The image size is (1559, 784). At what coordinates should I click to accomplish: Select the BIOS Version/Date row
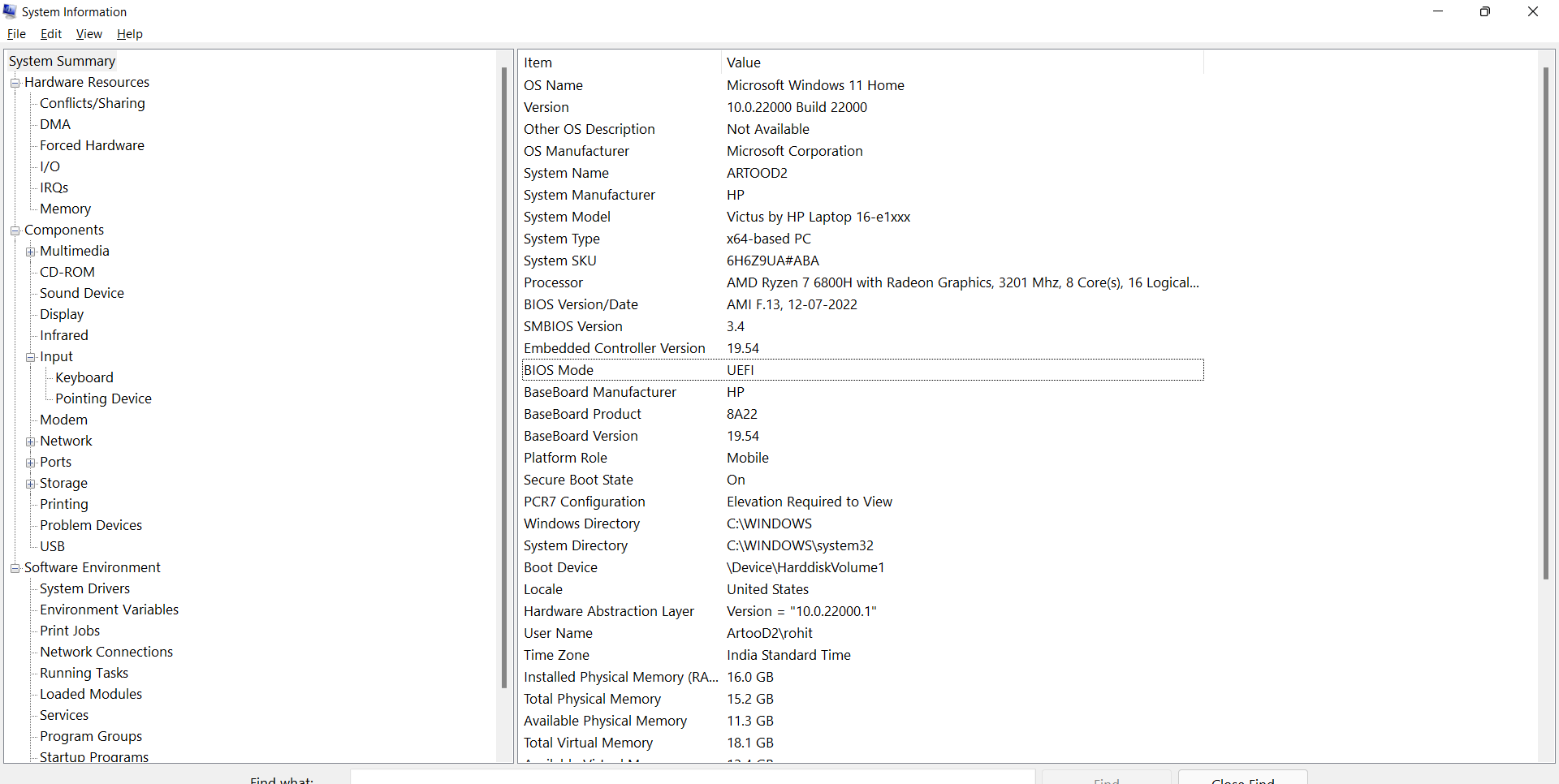(862, 304)
